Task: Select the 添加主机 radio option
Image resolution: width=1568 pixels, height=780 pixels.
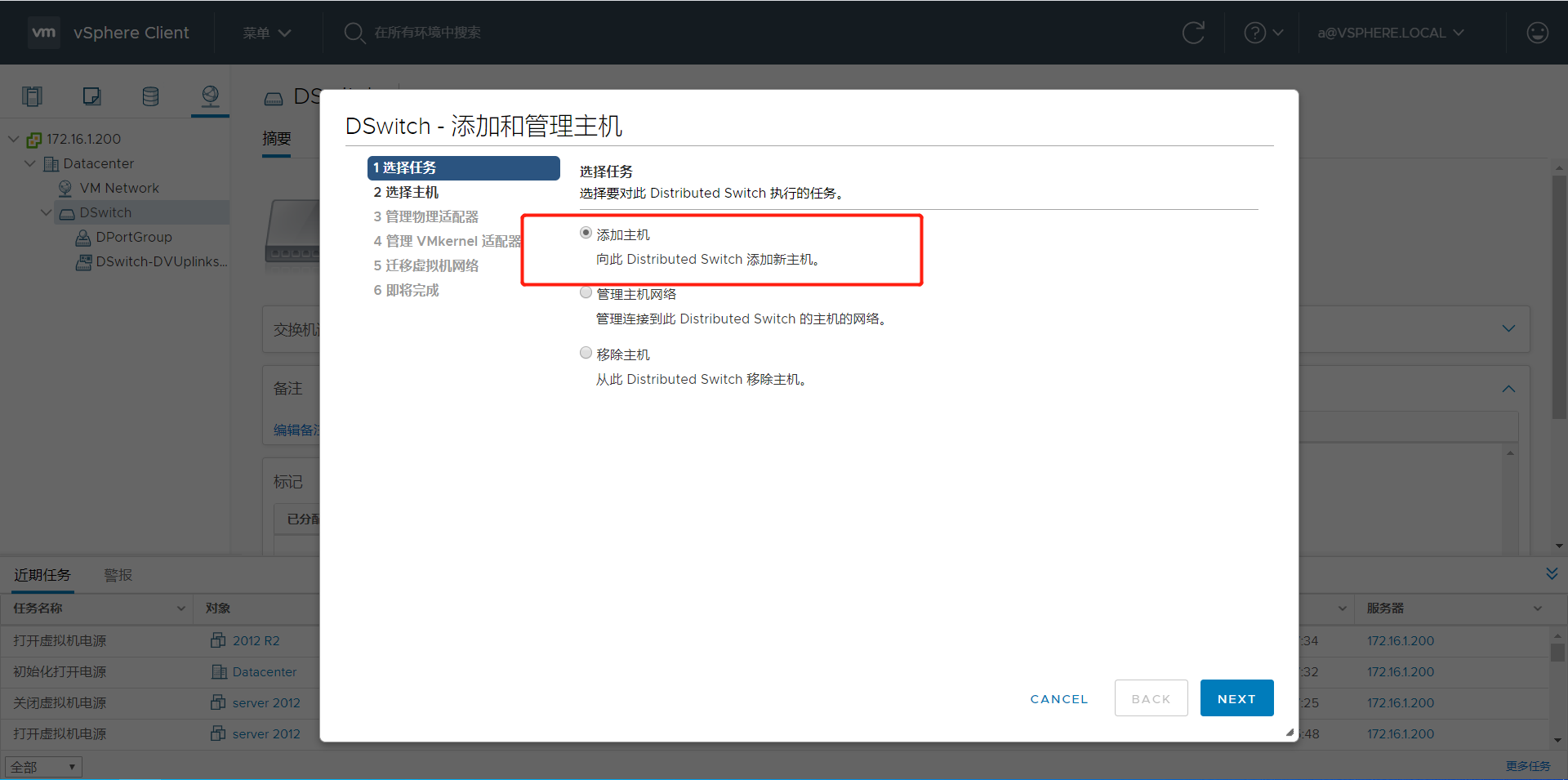Action: (x=586, y=232)
